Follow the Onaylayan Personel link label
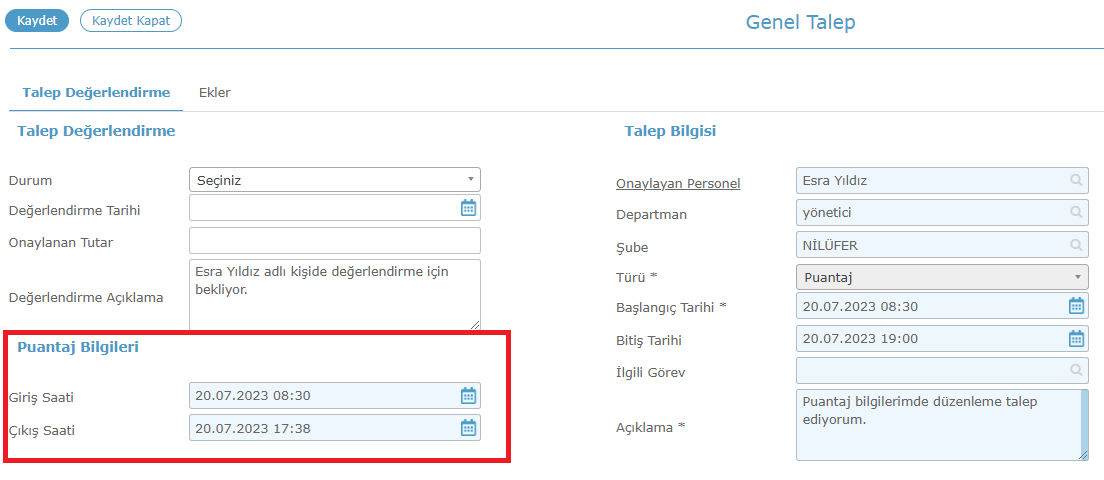Image resolution: width=1104 pixels, height=480 pixels. coord(678,184)
